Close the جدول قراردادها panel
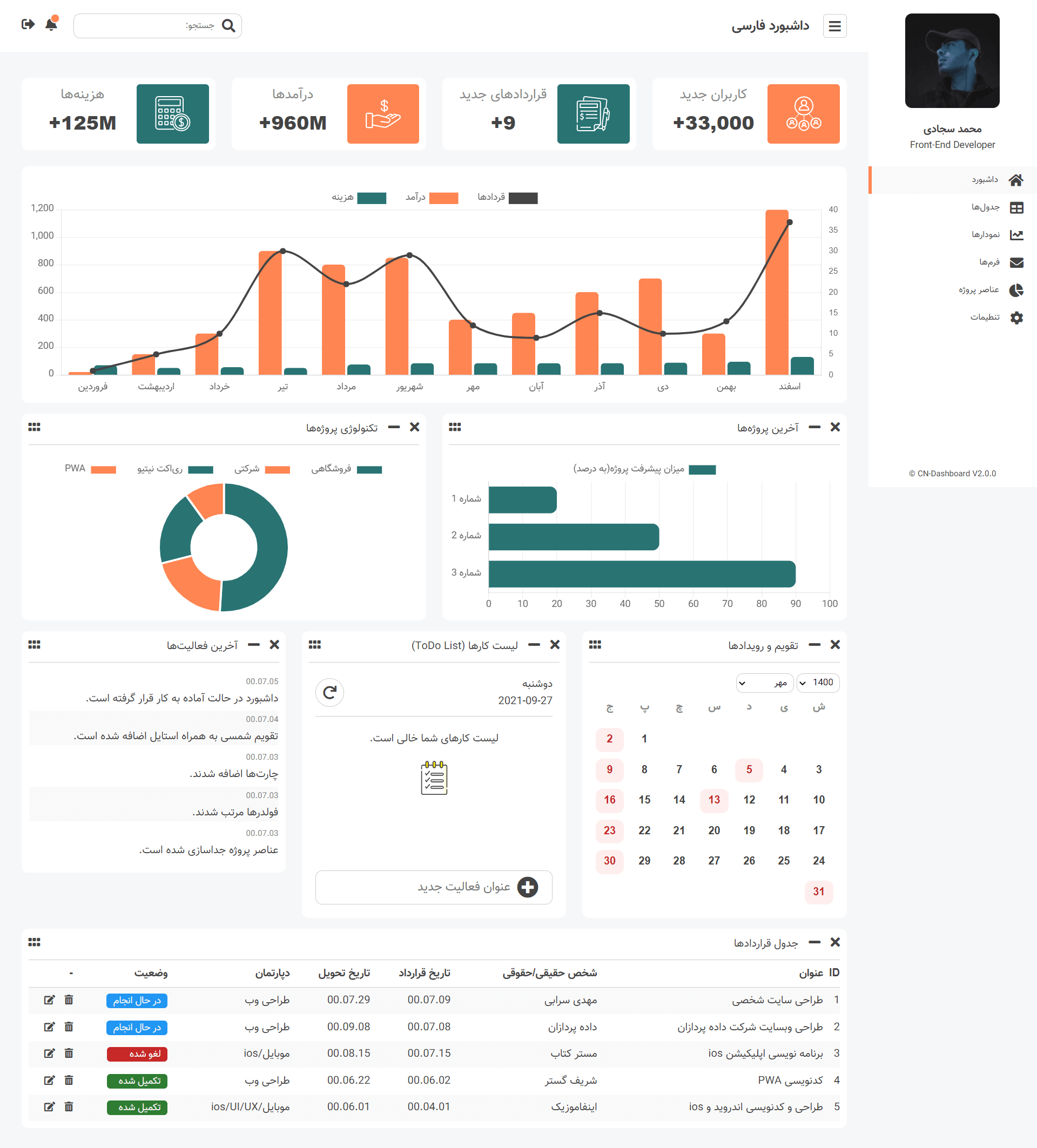The height and width of the screenshot is (1148, 1037). (x=835, y=942)
